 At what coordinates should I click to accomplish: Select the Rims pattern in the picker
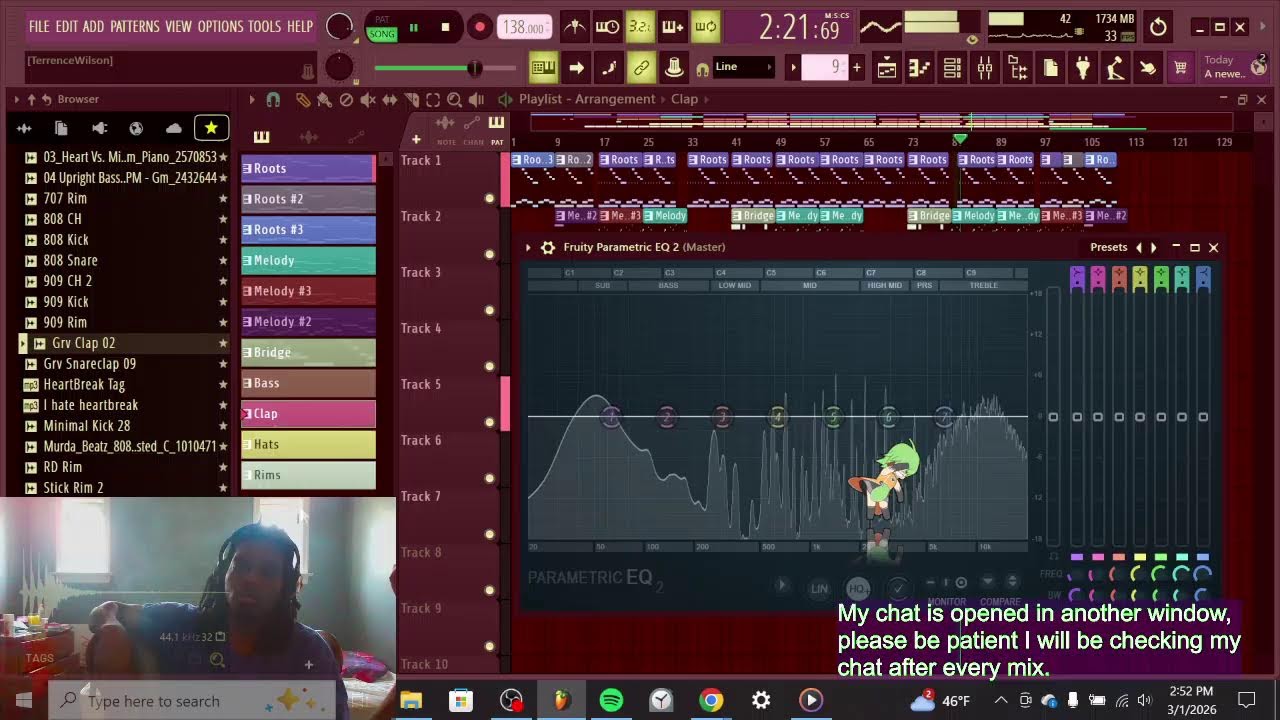tap(308, 475)
